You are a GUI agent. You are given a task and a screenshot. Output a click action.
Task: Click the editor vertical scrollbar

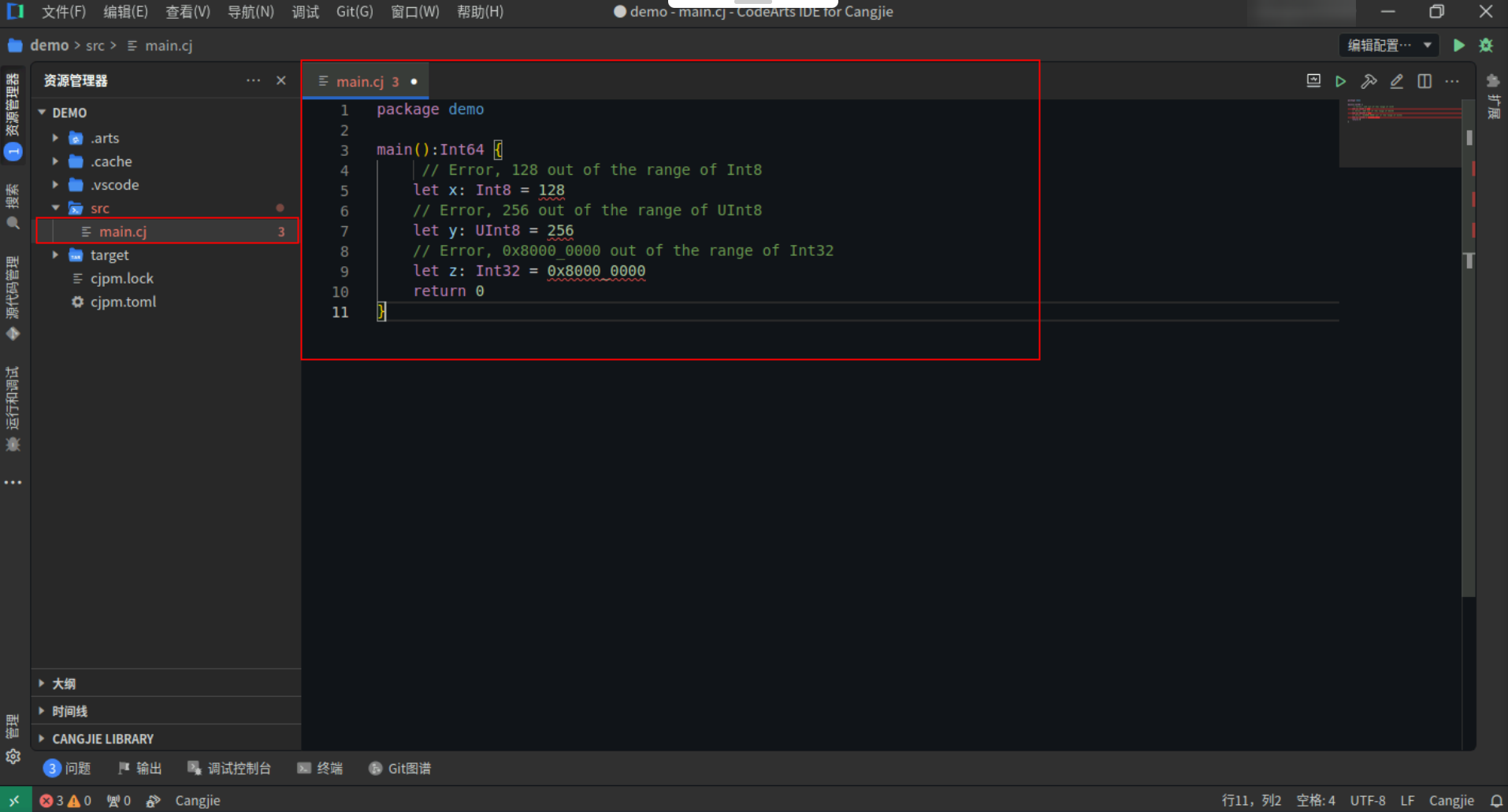1469,347
